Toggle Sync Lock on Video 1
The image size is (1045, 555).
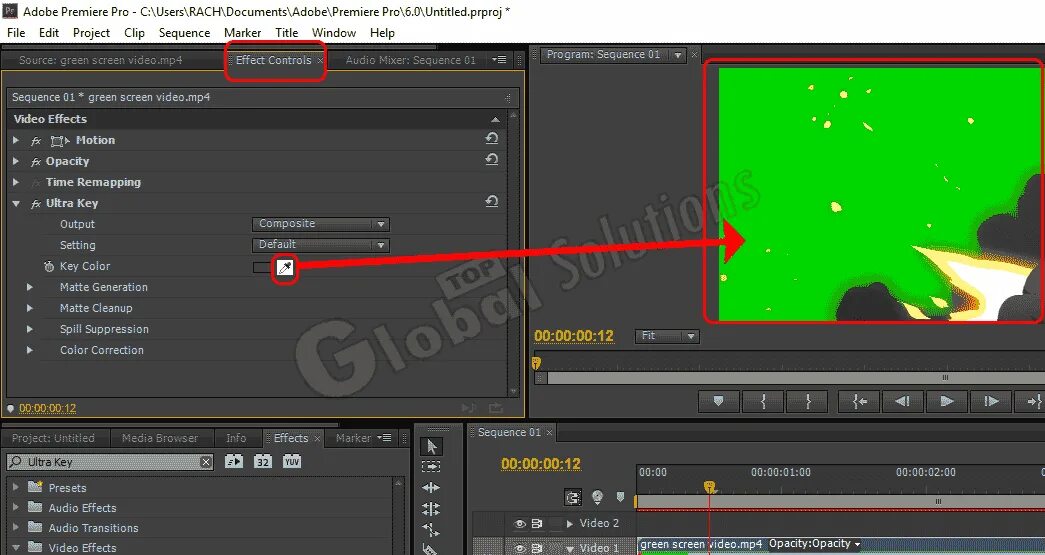pos(536,548)
